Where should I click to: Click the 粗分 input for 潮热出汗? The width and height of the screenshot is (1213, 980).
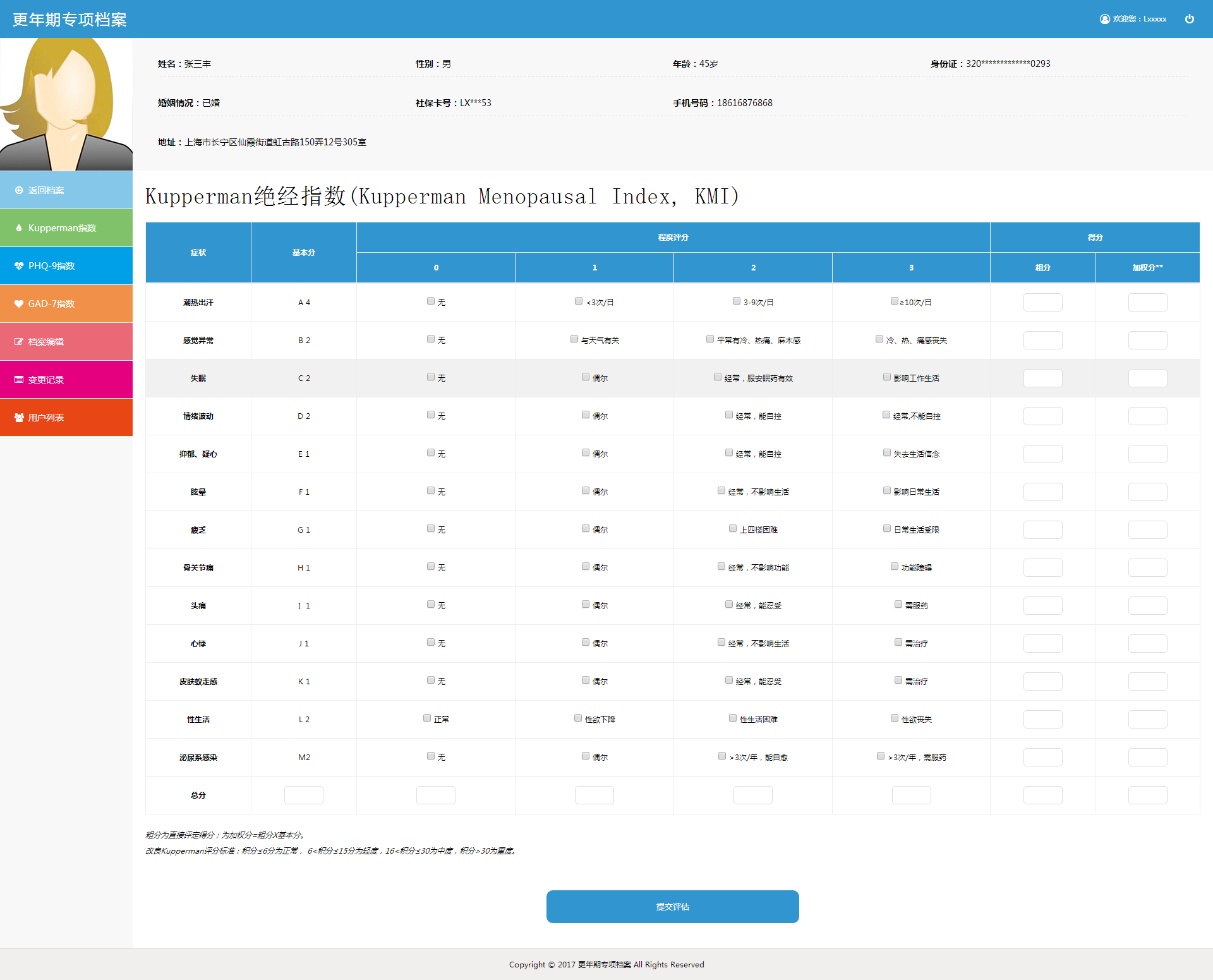(x=1042, y=302)
